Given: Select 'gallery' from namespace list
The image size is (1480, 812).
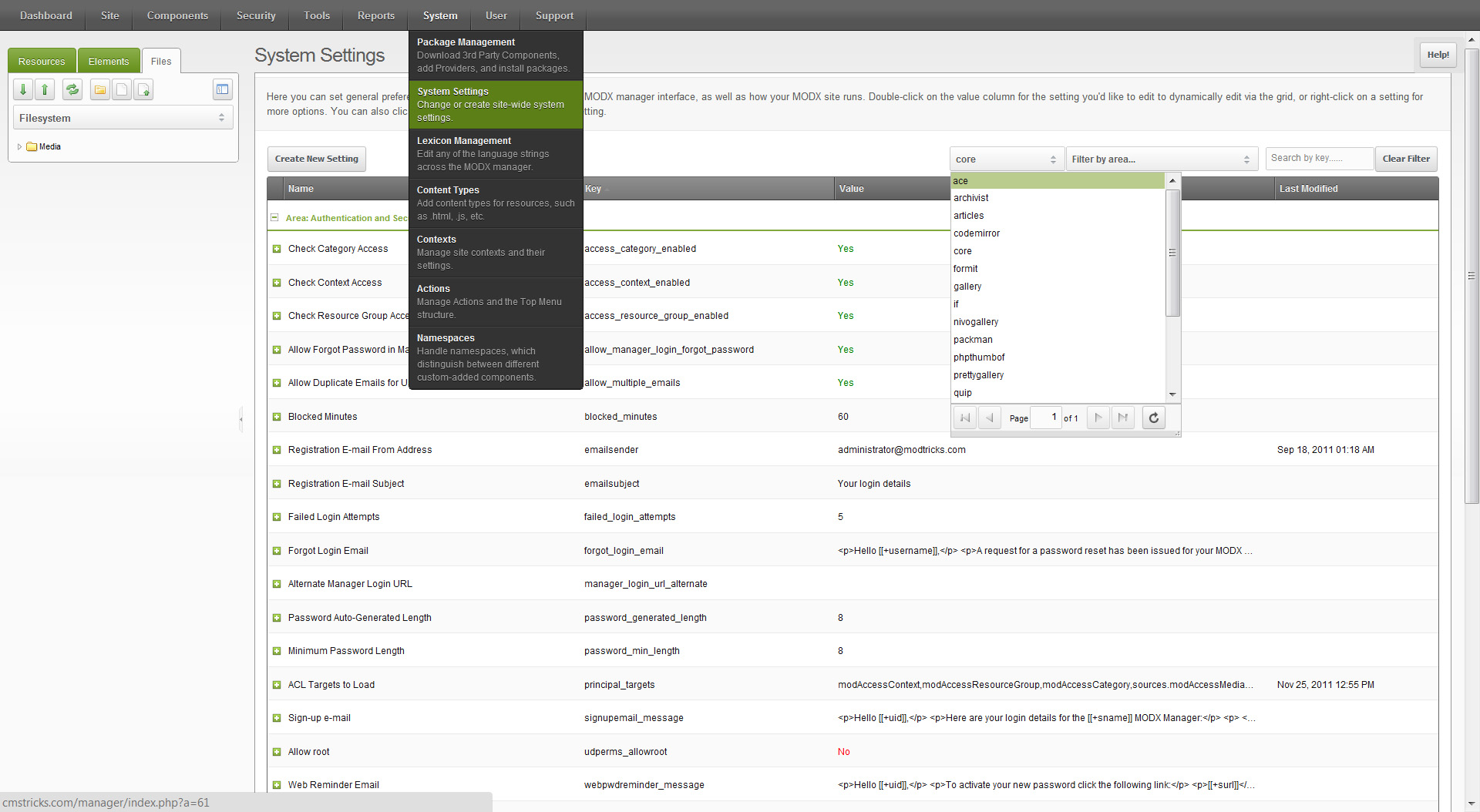Looking at the screenshot, I should coord(1058,287).
